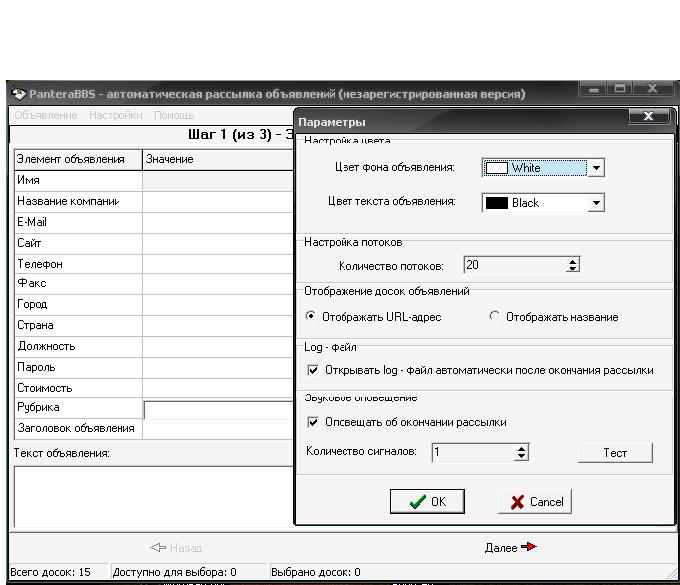
Task: Click the Назад back button
Action: point(176,548)
